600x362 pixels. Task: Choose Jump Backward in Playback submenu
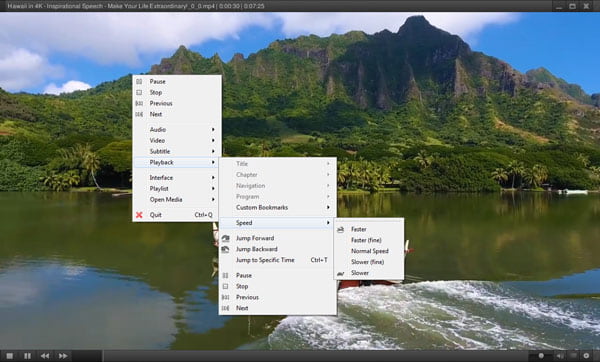click(278, 249)
